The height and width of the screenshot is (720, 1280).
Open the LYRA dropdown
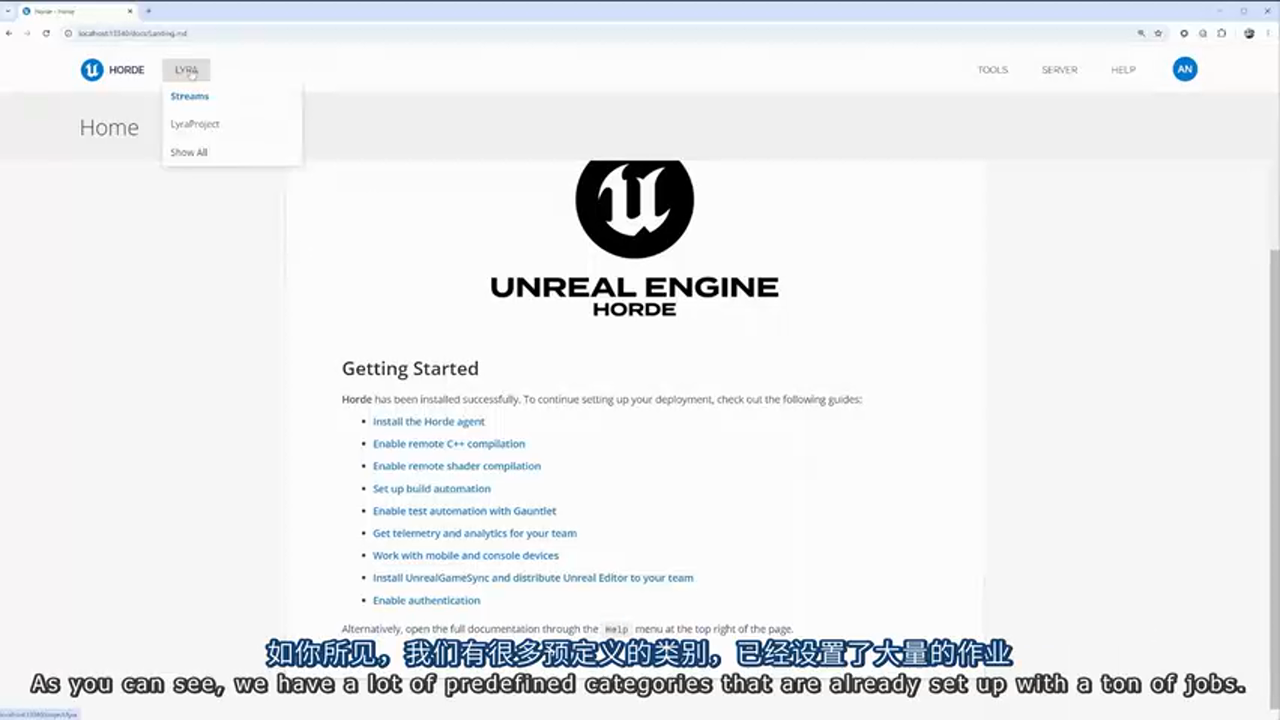186,69
